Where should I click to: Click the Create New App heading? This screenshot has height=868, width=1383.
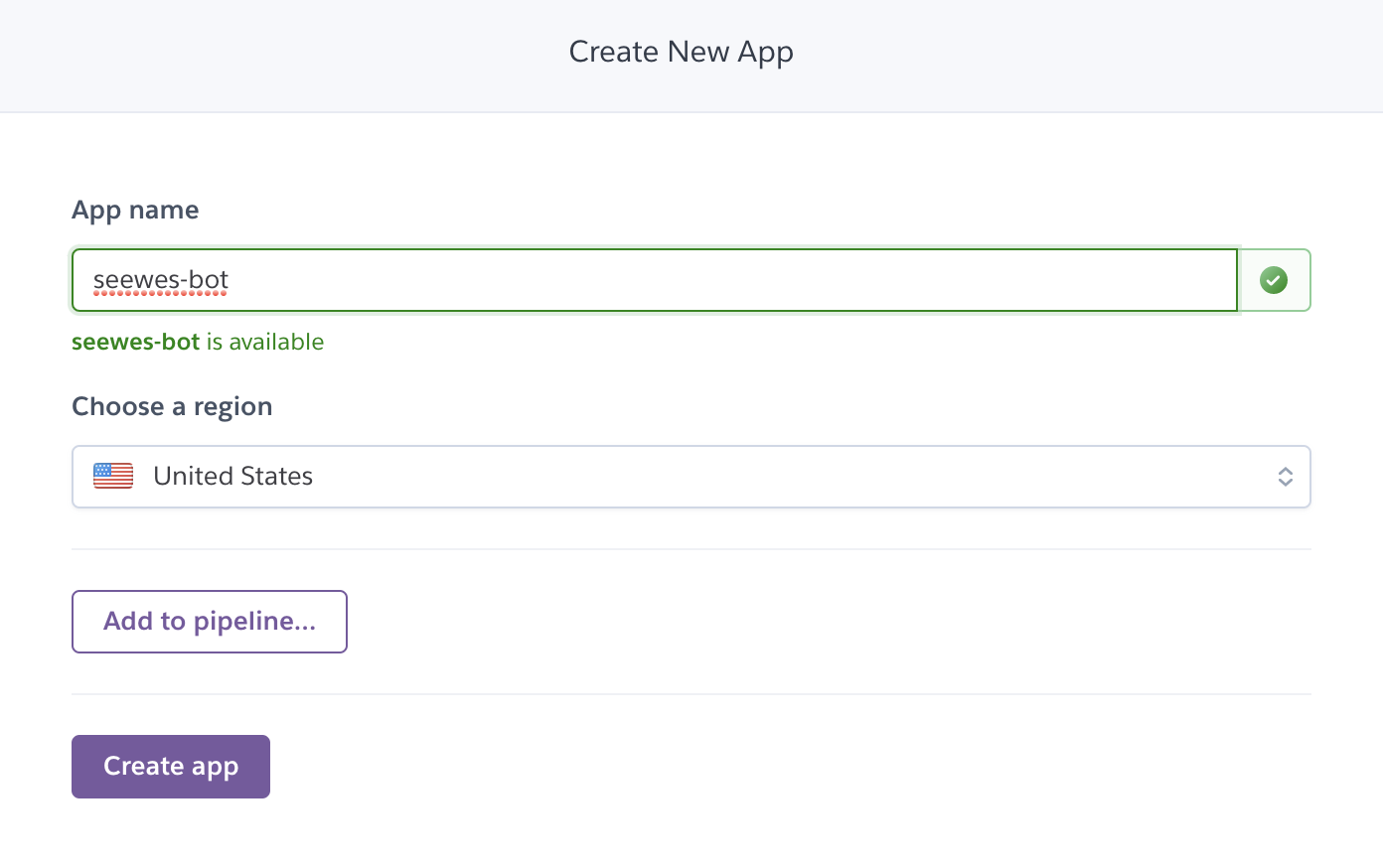pyautogui.click(x=682, y=53)
